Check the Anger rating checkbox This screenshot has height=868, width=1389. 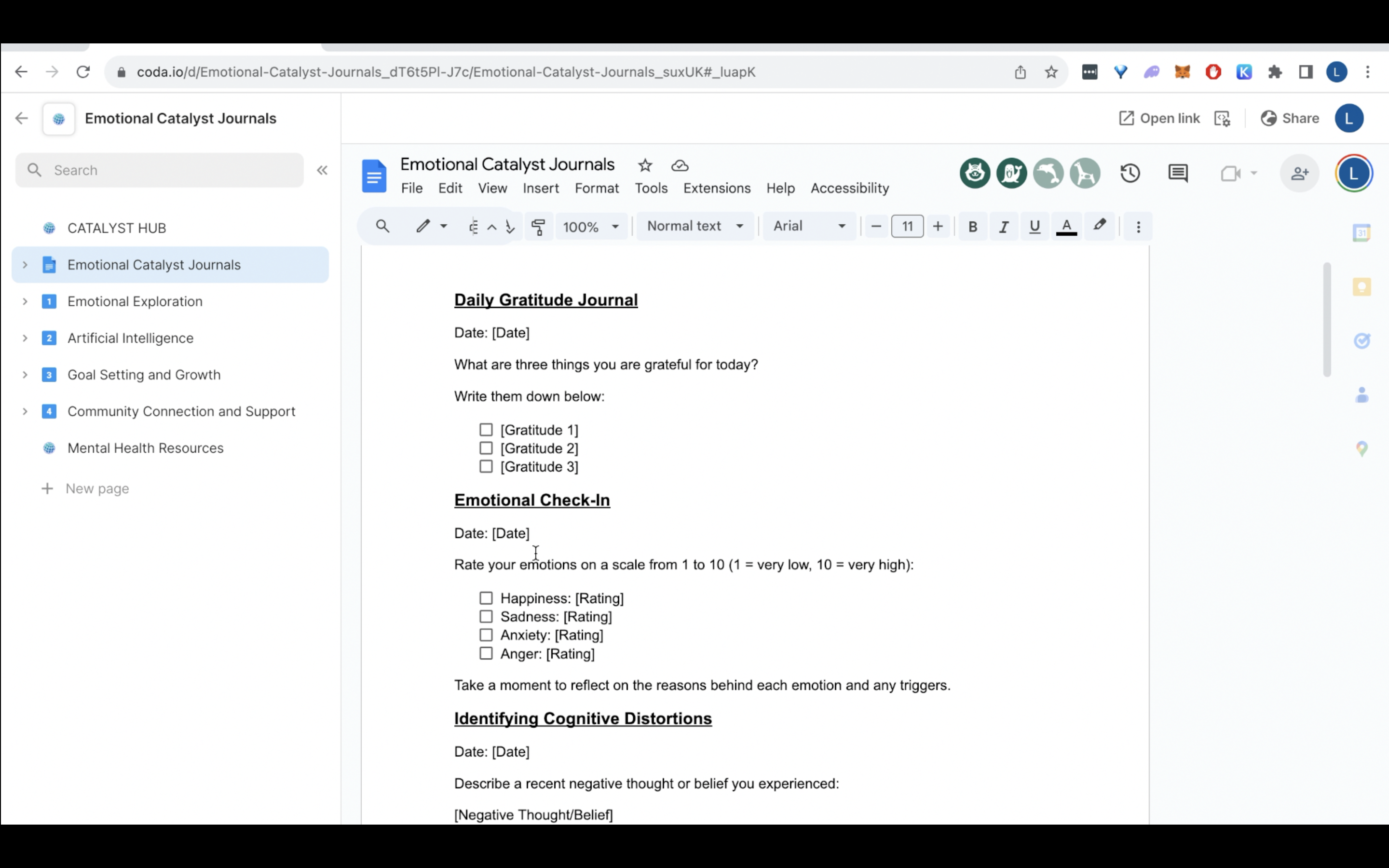[486, 653]
